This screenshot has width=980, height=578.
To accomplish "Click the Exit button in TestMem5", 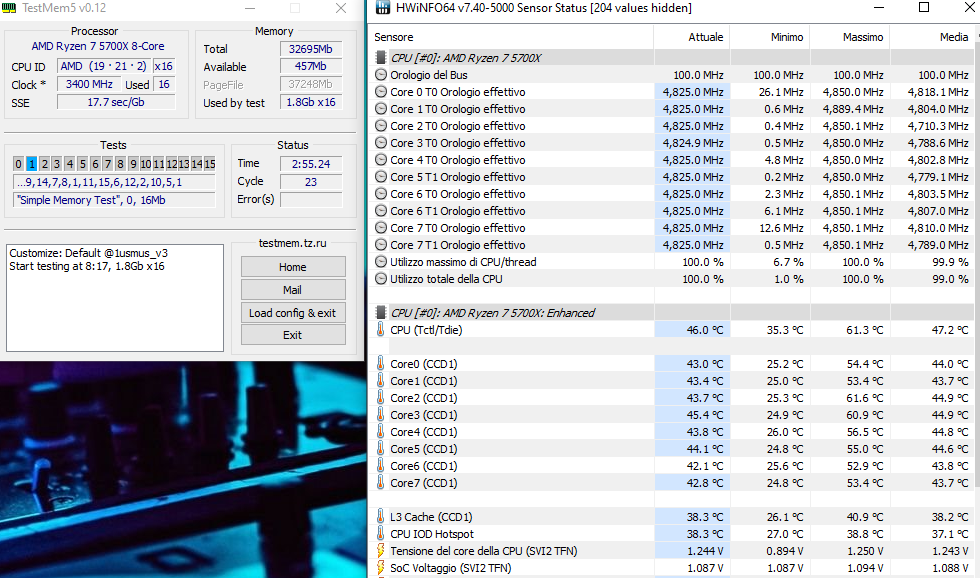I will (293, 335).
